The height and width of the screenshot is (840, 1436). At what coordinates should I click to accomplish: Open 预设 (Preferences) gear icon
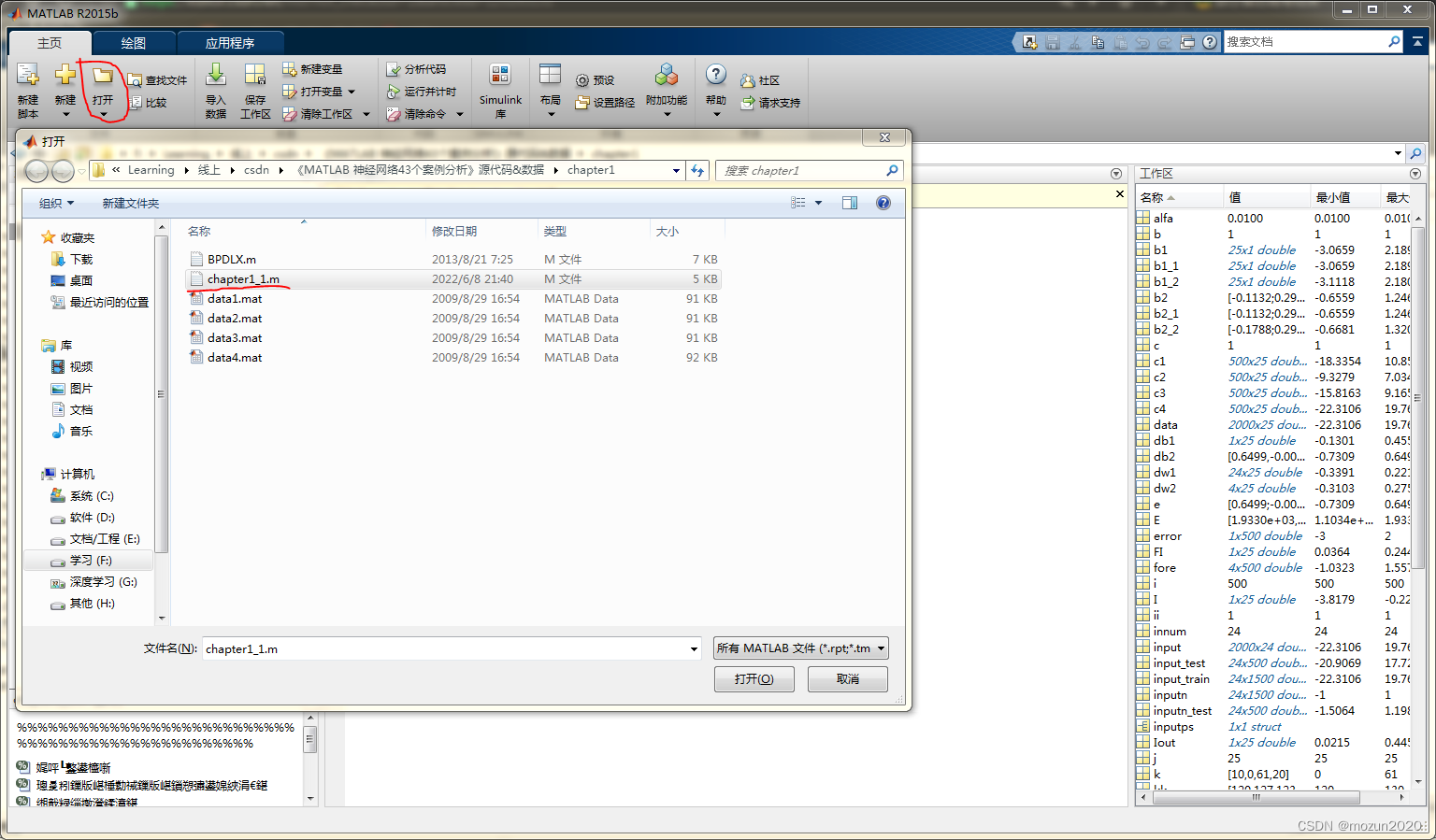click(x=582, y=80)
